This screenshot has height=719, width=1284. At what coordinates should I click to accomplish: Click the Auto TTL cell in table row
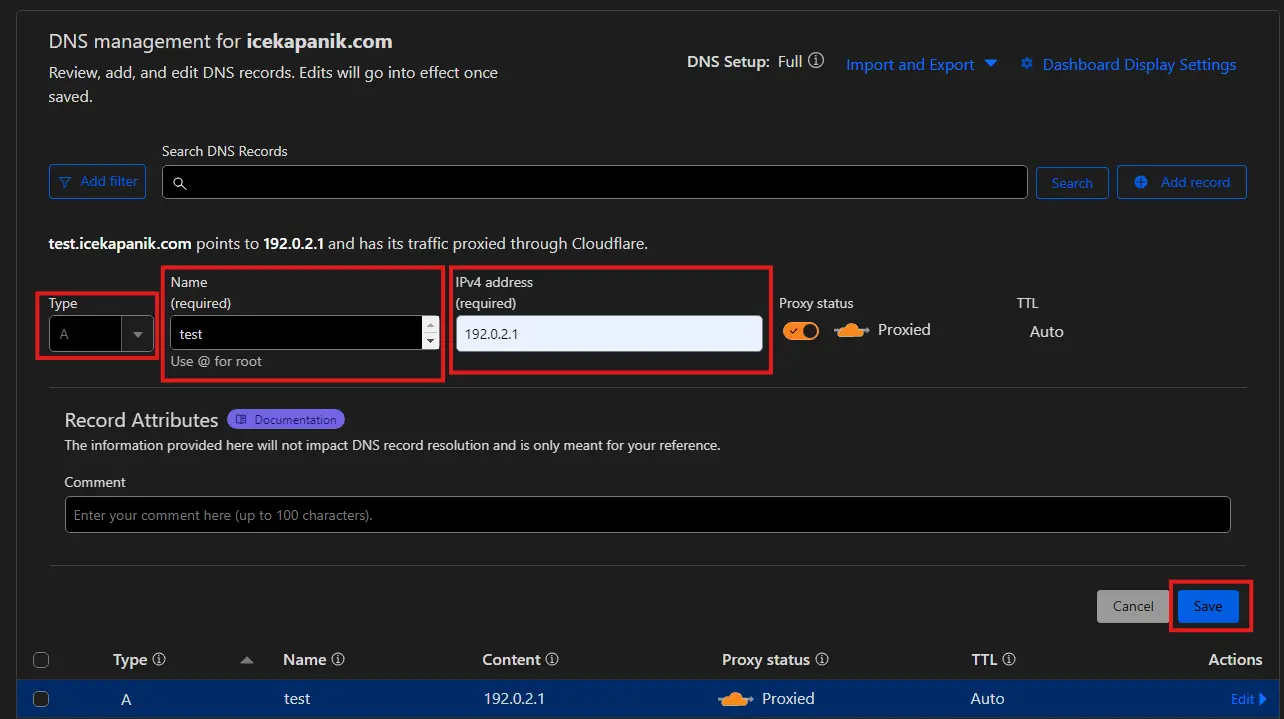point(988,699)
